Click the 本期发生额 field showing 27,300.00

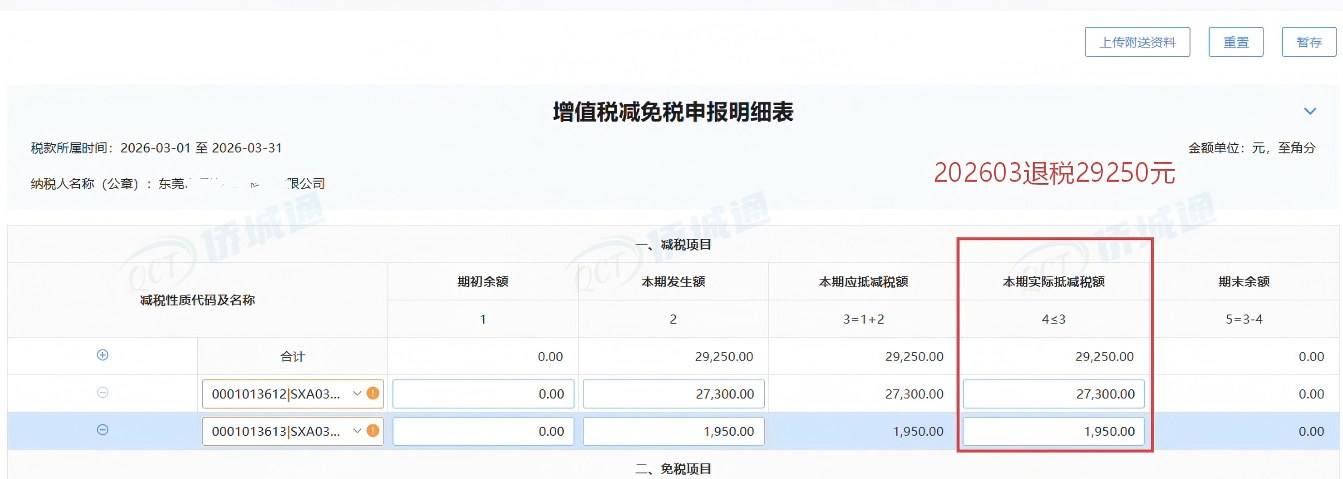673,394
